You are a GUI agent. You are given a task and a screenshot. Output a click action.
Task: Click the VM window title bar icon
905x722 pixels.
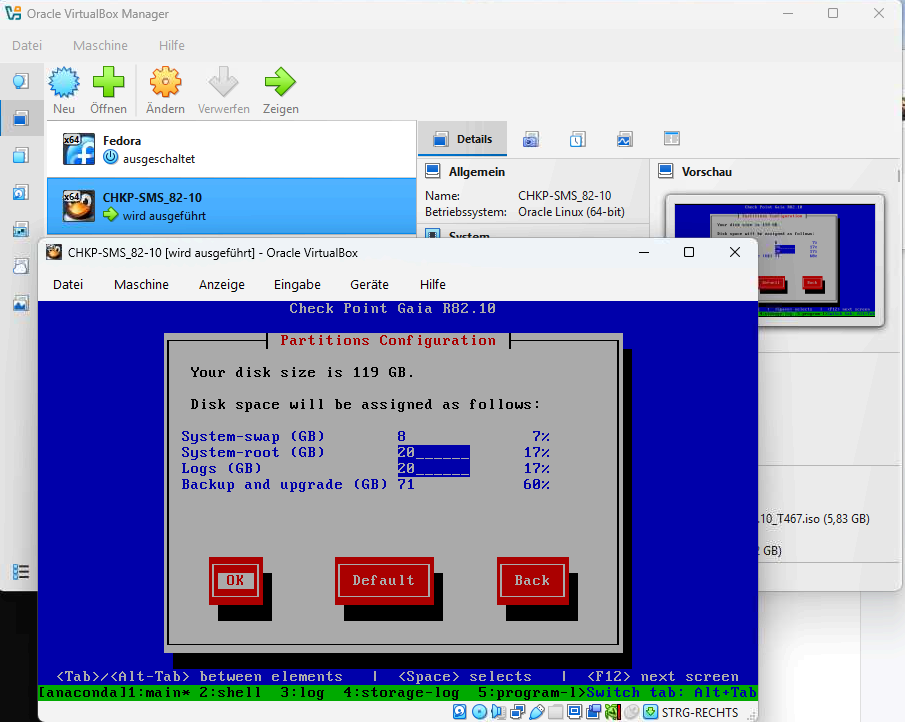coord(54,252)
